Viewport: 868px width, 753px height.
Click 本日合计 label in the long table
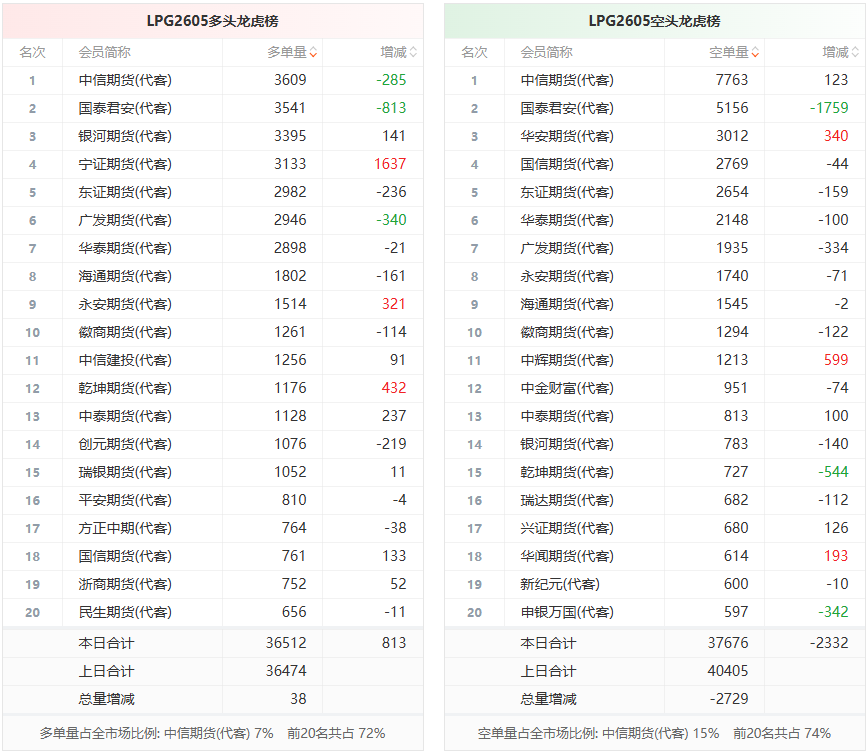pos(106,643)
